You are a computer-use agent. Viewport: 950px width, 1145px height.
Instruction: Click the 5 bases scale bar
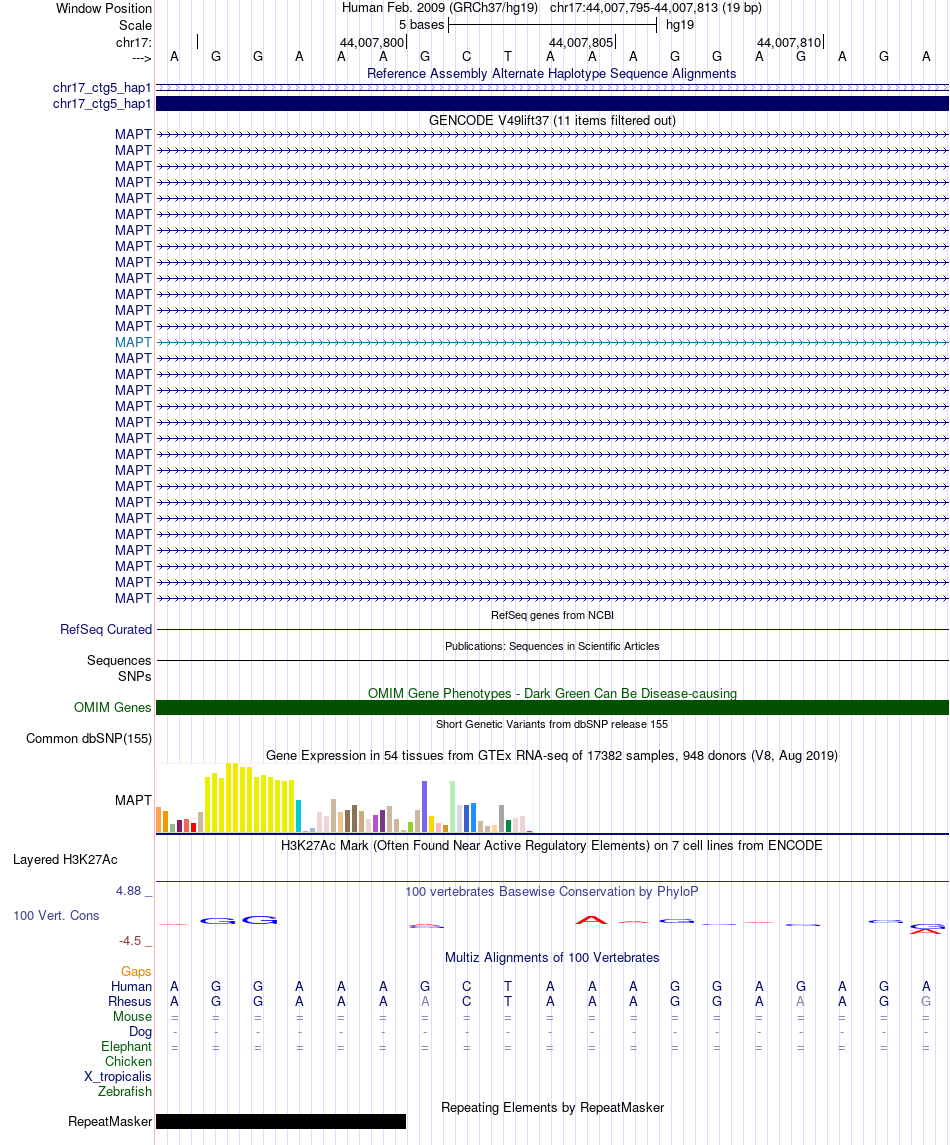[553, 25]
